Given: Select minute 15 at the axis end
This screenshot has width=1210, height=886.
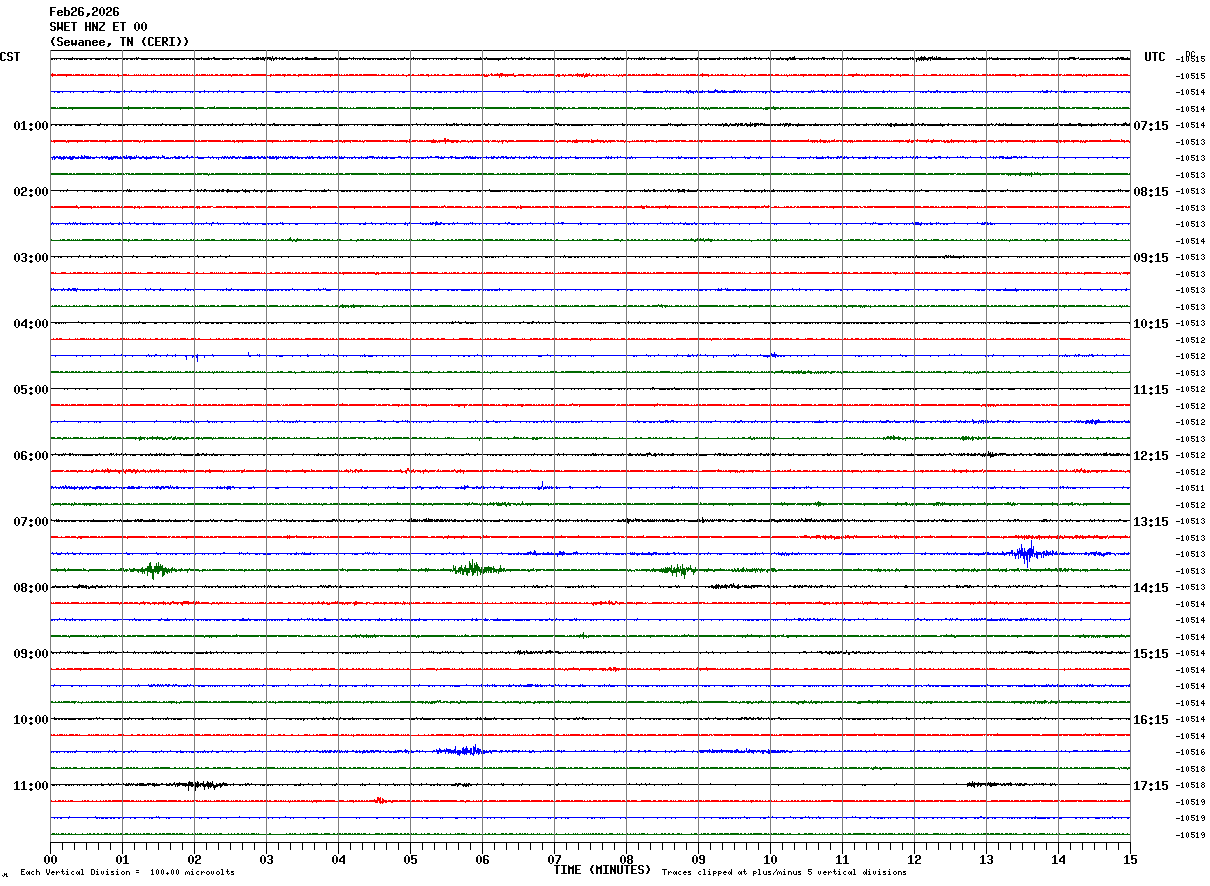Looking at the screenshot, I should click(x=1129, y=859).
